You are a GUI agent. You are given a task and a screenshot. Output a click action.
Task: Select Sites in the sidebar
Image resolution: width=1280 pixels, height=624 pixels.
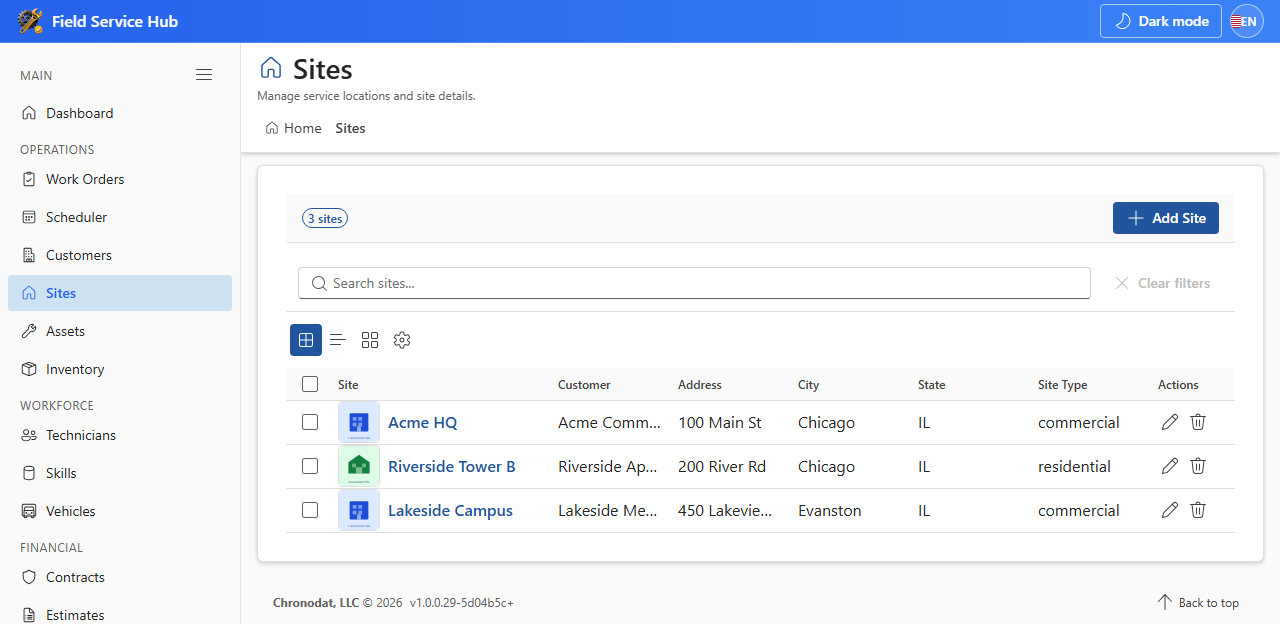point(120,293)
